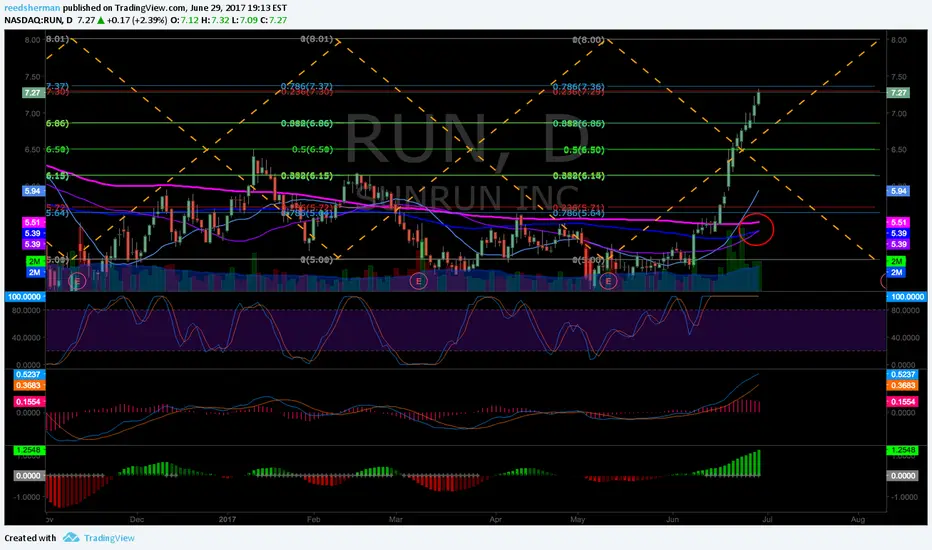Click the Jul label on time axis
This screenshot has height=550, width=932.
click(767, 519)
